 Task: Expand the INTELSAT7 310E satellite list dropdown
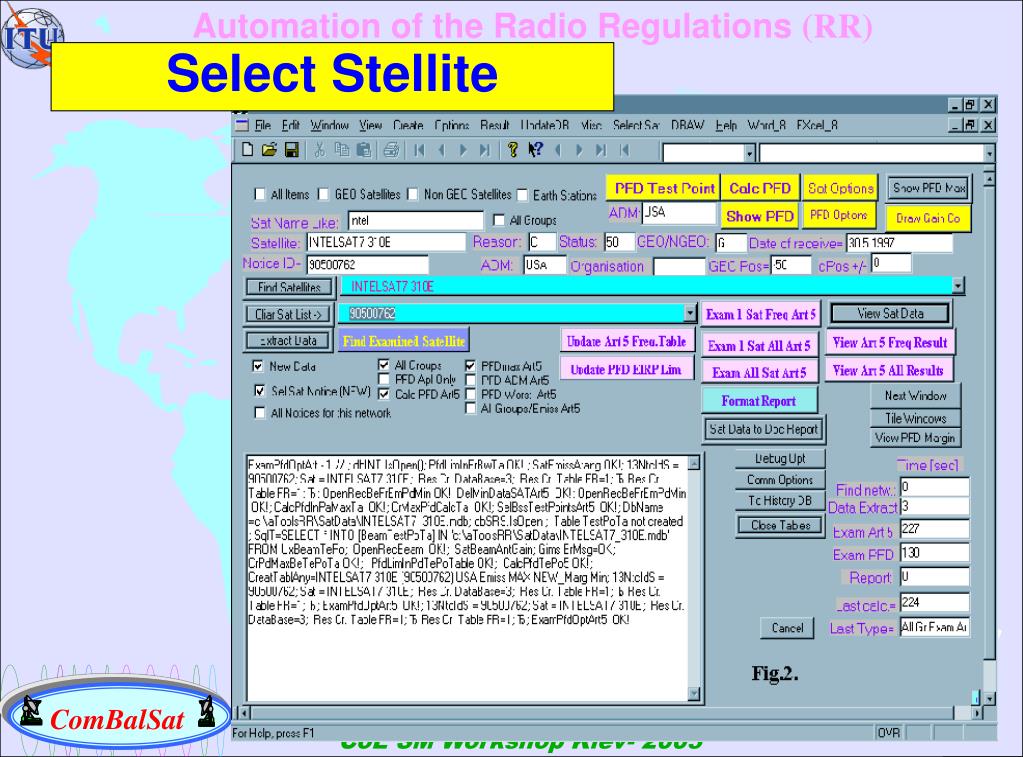click(958, 286)
